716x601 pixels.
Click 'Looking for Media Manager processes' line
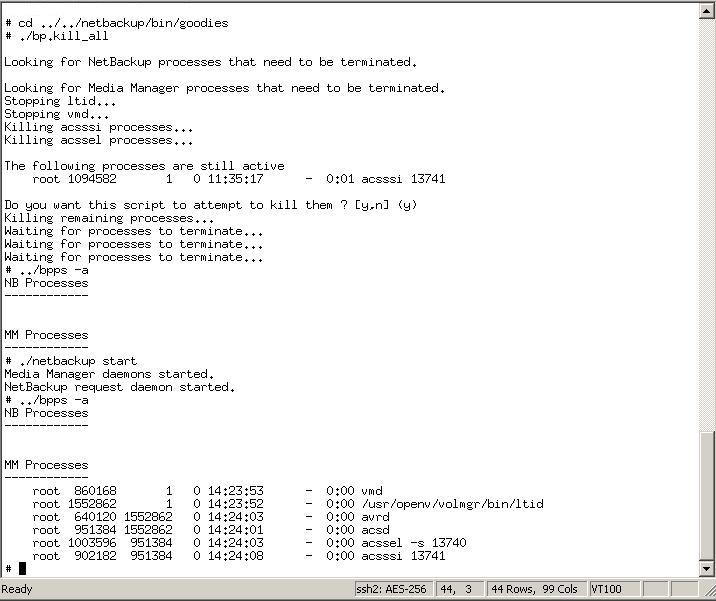[225, 88]
